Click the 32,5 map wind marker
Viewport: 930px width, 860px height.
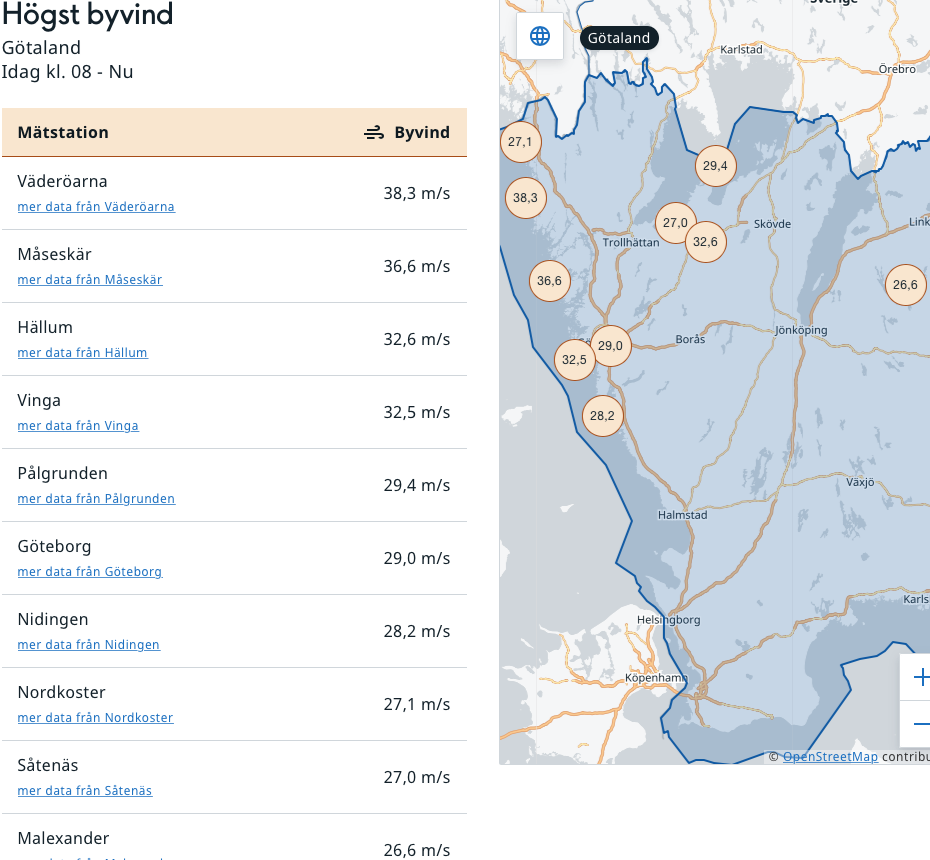(574, 360)
